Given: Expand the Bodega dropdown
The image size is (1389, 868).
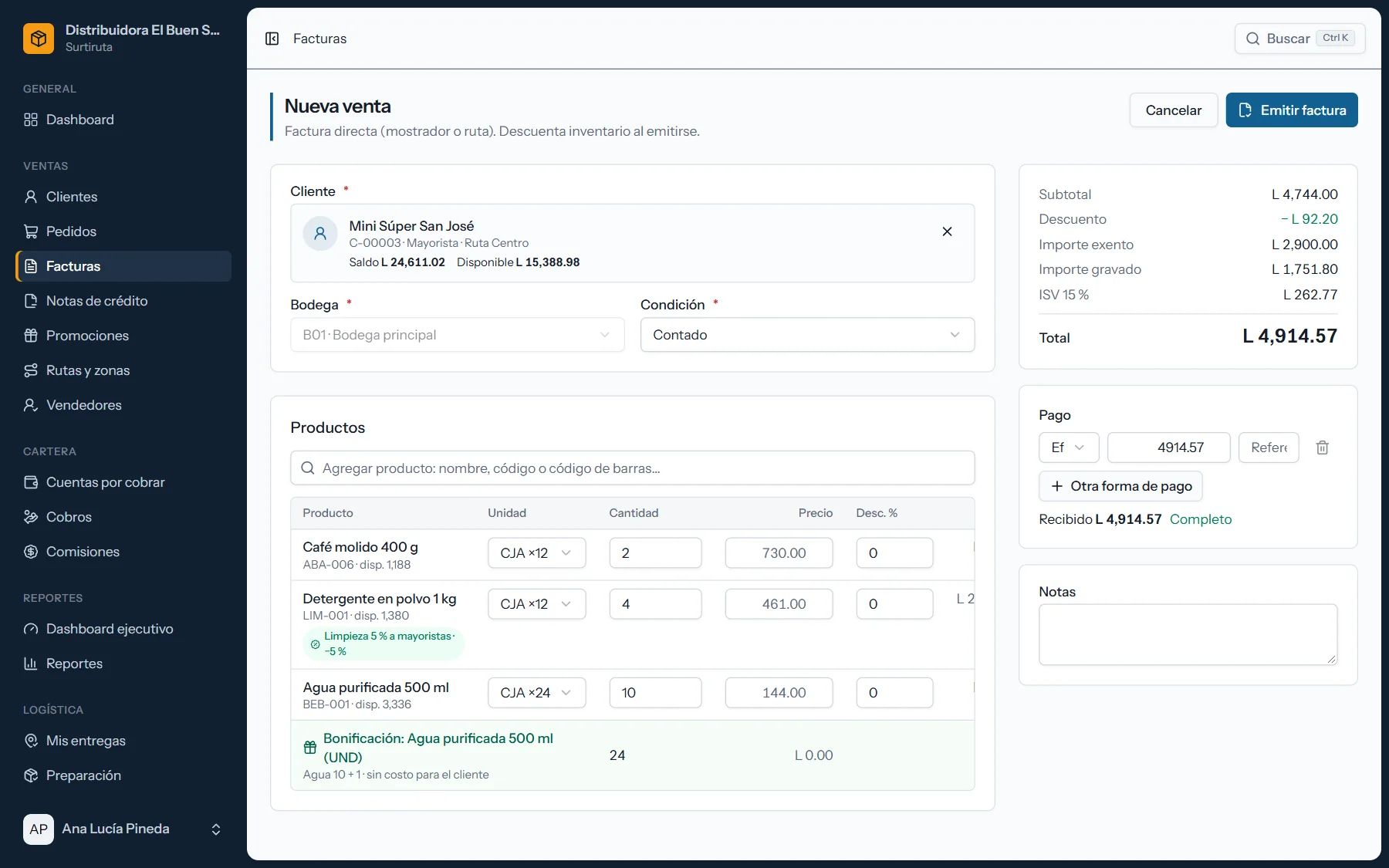Looking at the screenshot, I should pyautogui.click(x=458, y=335).
